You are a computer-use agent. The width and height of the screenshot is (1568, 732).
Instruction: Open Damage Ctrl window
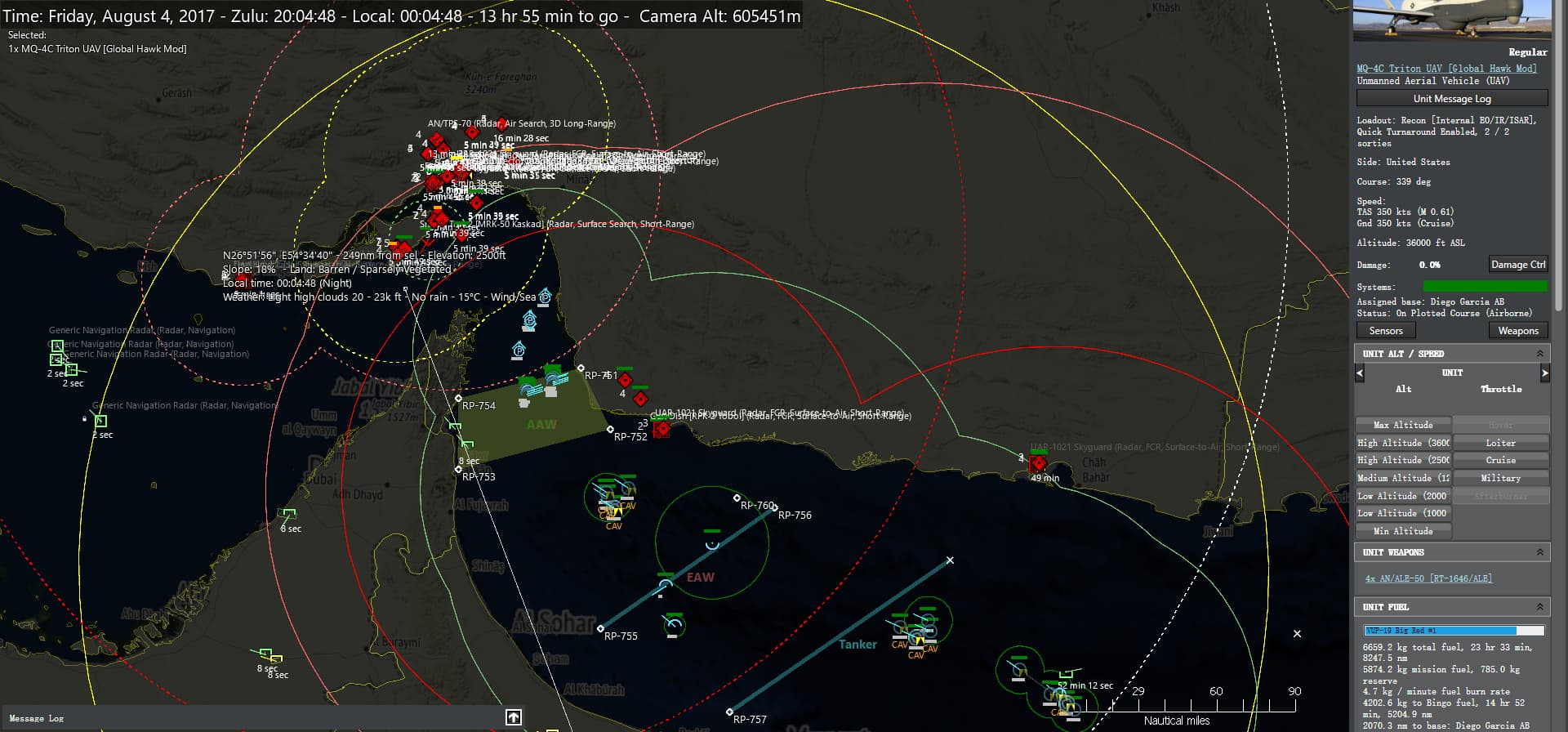click(1518, 265)
